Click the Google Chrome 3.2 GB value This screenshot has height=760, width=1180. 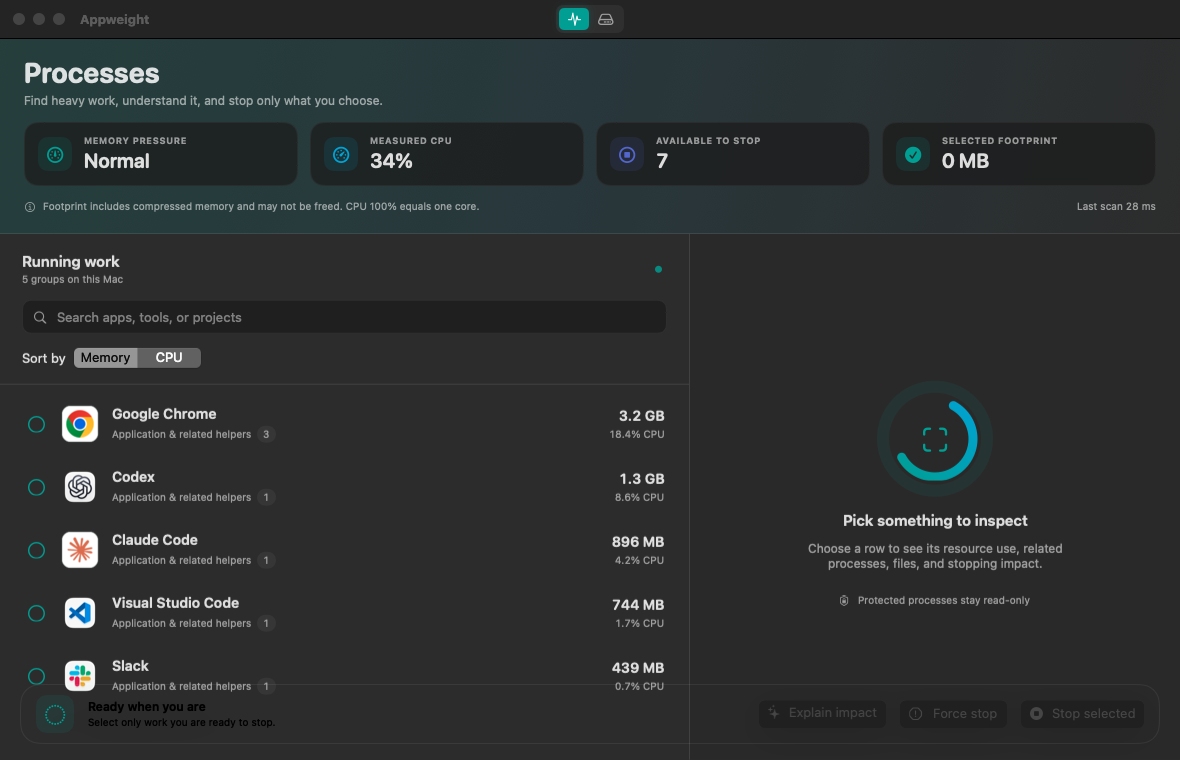641,416
